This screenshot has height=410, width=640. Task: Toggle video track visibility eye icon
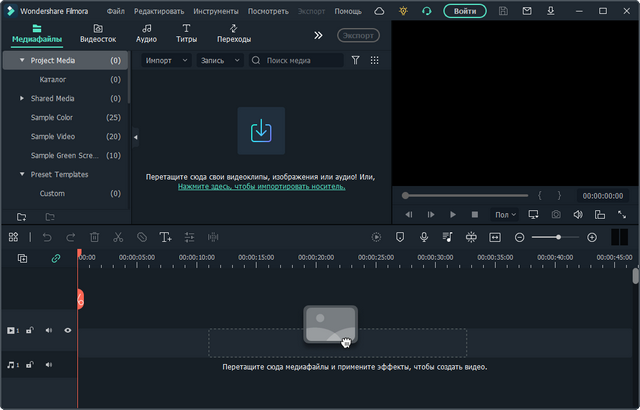coord(68,330)
